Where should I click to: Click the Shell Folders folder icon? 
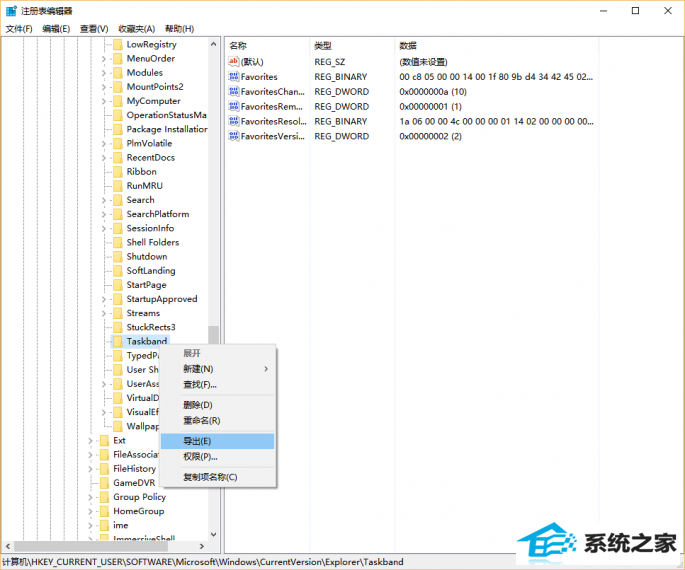coord(118,242)
